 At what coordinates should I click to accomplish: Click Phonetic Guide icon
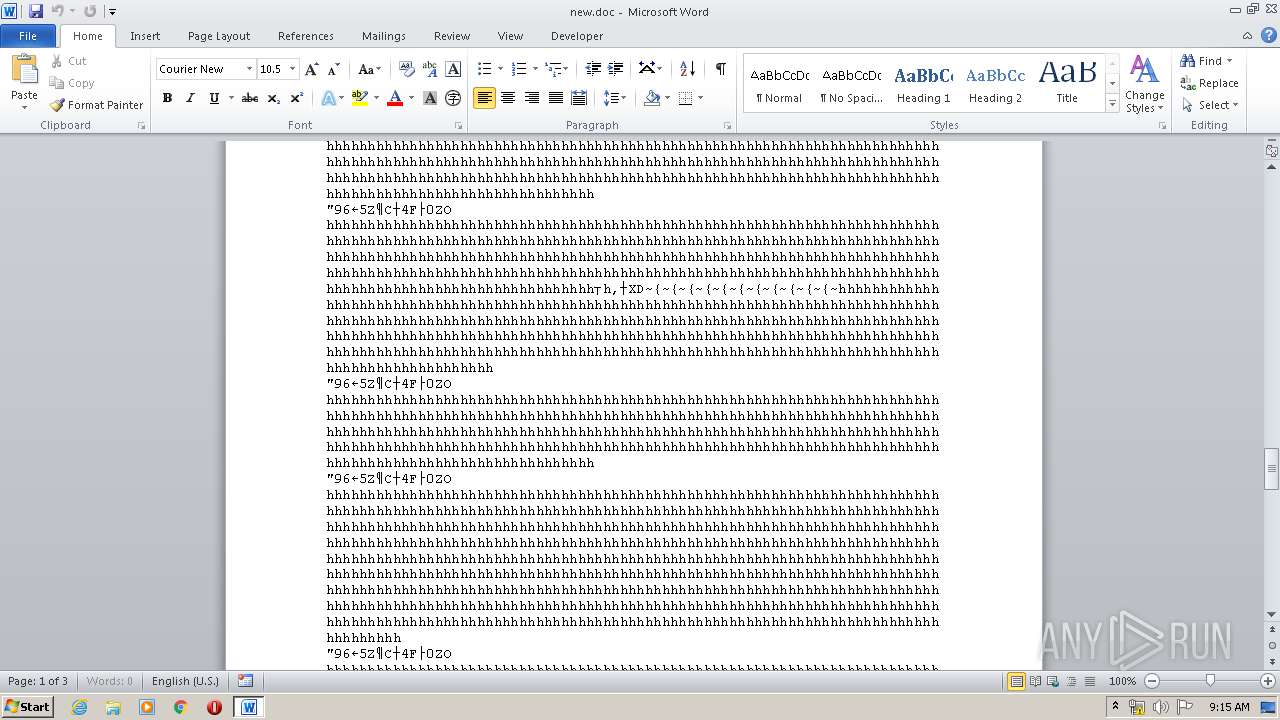click(x=430, y=69)
